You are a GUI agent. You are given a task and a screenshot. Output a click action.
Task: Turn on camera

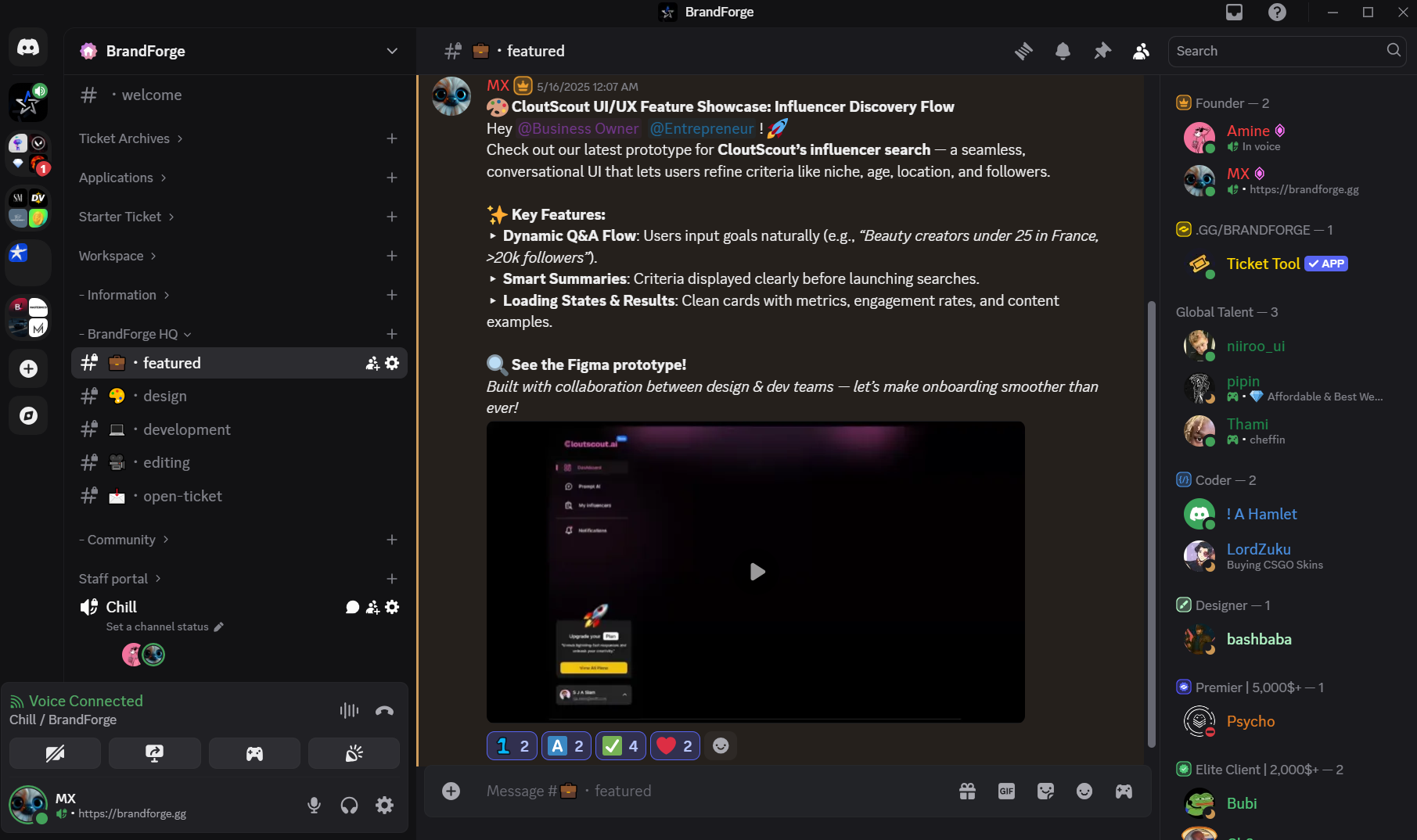point(55,753)
